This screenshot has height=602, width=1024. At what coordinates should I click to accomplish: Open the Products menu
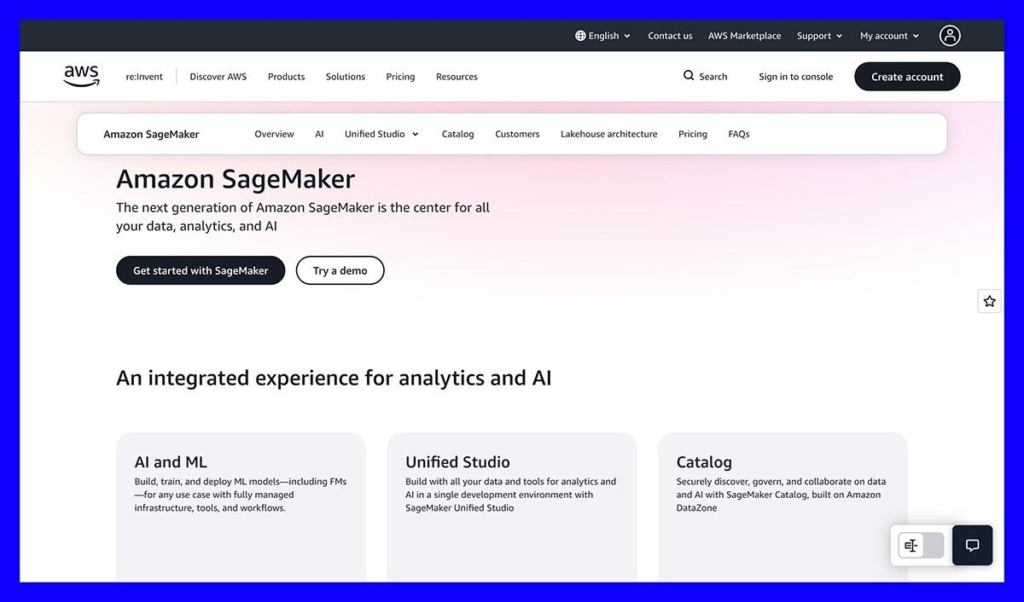click(x=286, y=76)
